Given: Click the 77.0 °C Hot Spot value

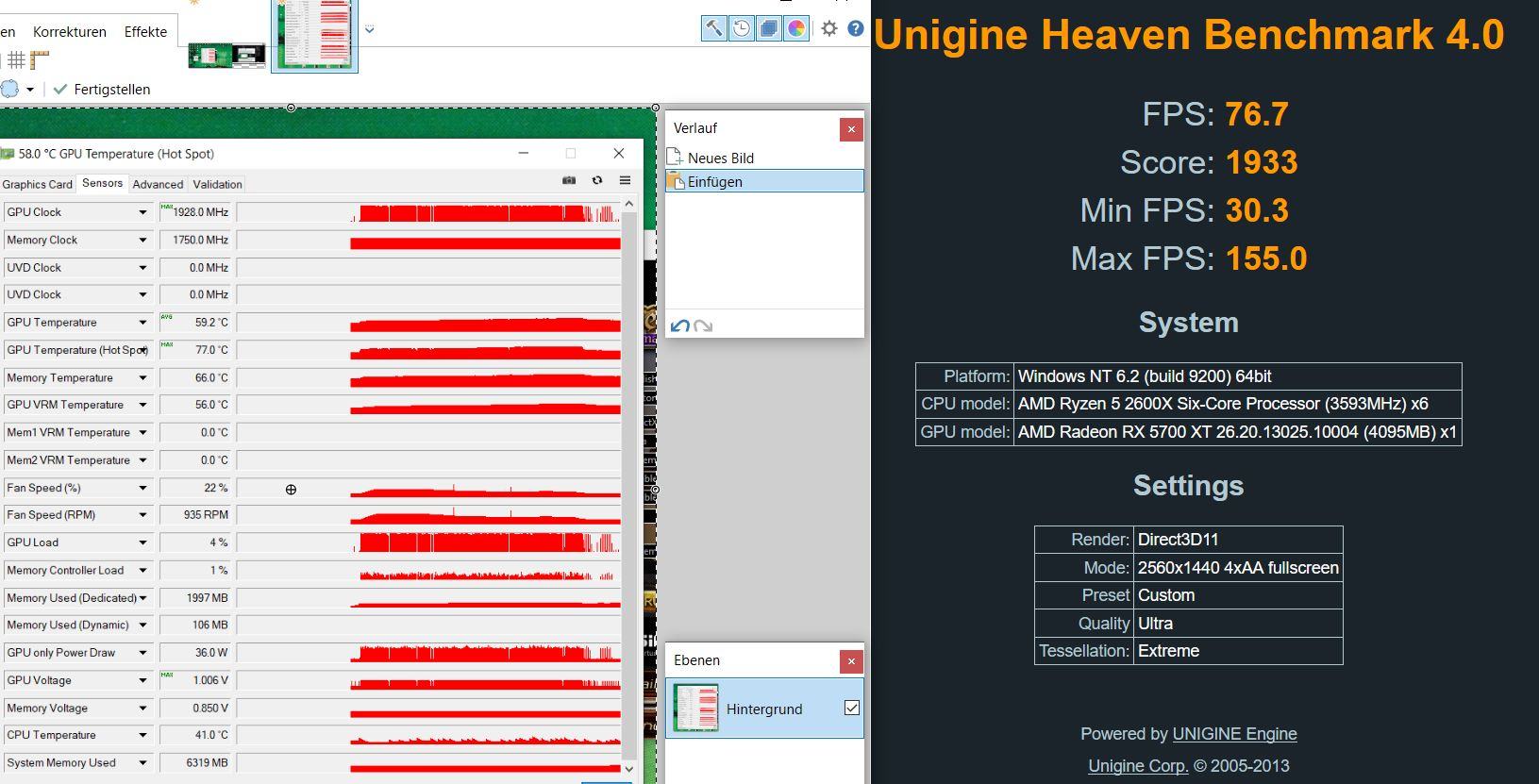Looking at the screenshot, I should click(195, 350).
